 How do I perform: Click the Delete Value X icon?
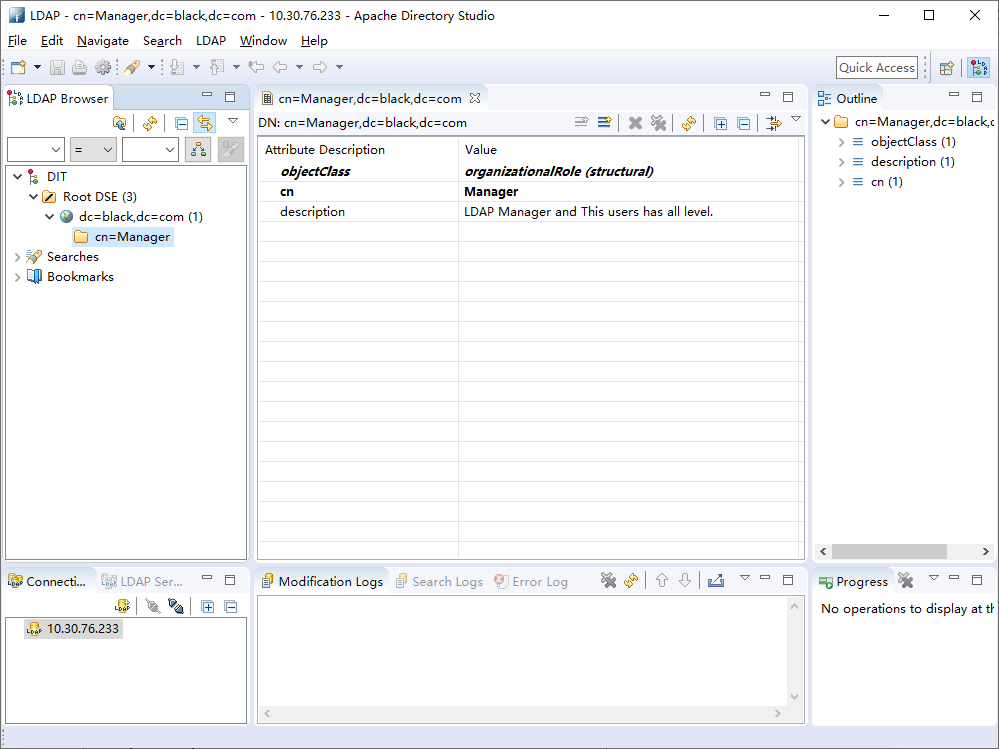click(635, 123)
